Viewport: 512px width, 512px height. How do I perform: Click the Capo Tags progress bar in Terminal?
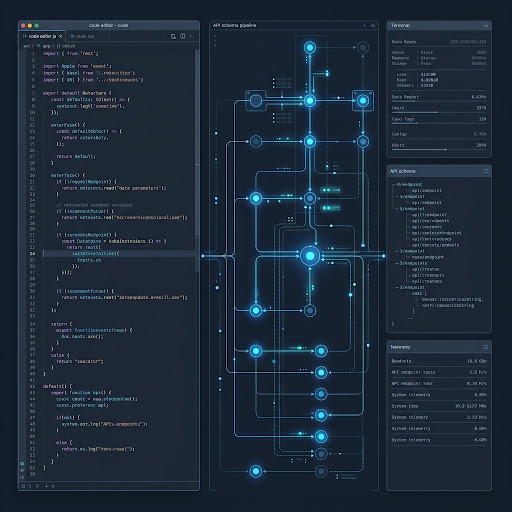point(439,123)
